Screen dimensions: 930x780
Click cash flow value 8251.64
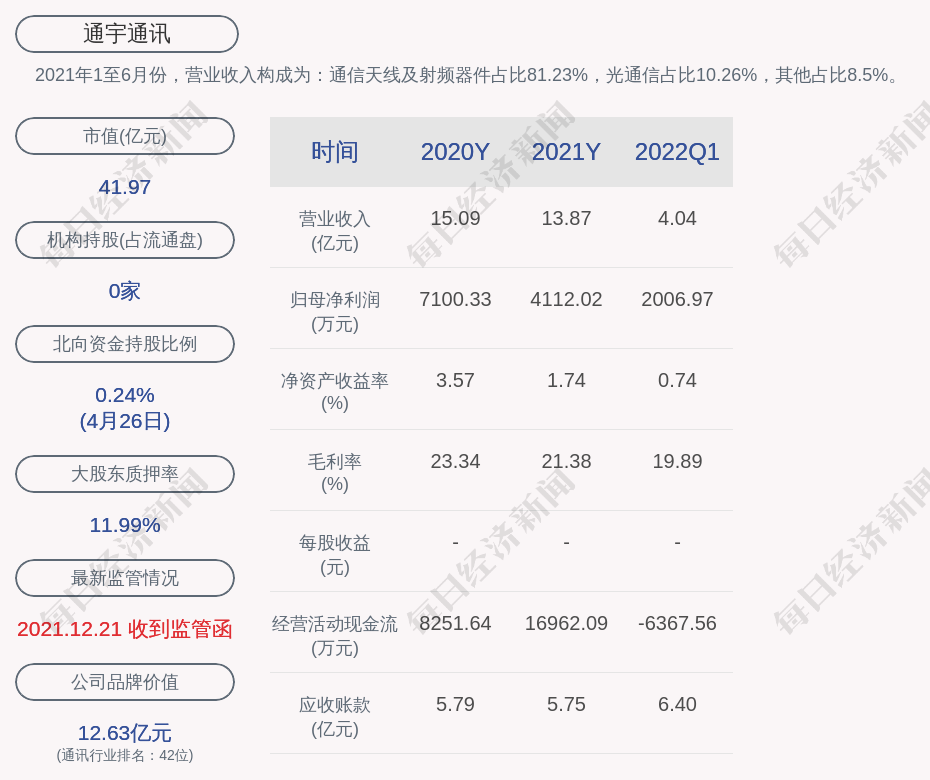[455, 623]
